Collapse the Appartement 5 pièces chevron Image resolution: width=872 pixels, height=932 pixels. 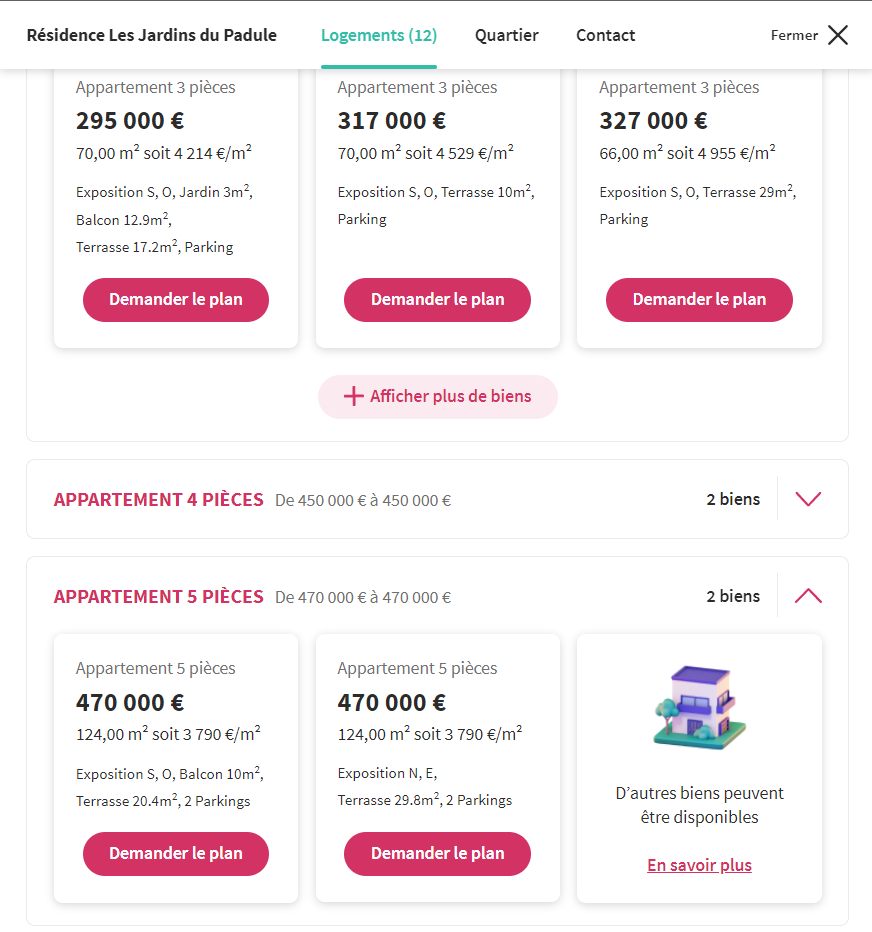point(808,596)
